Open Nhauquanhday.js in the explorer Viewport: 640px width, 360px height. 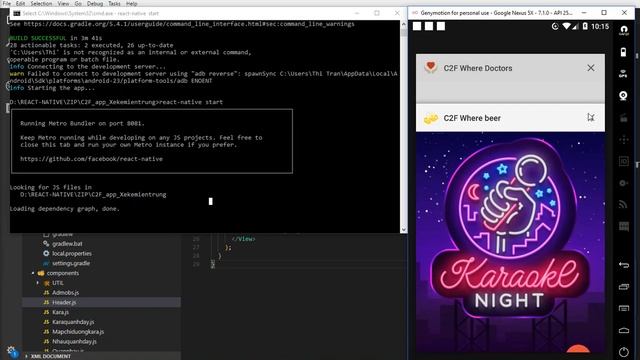click(x=74, y=342)
